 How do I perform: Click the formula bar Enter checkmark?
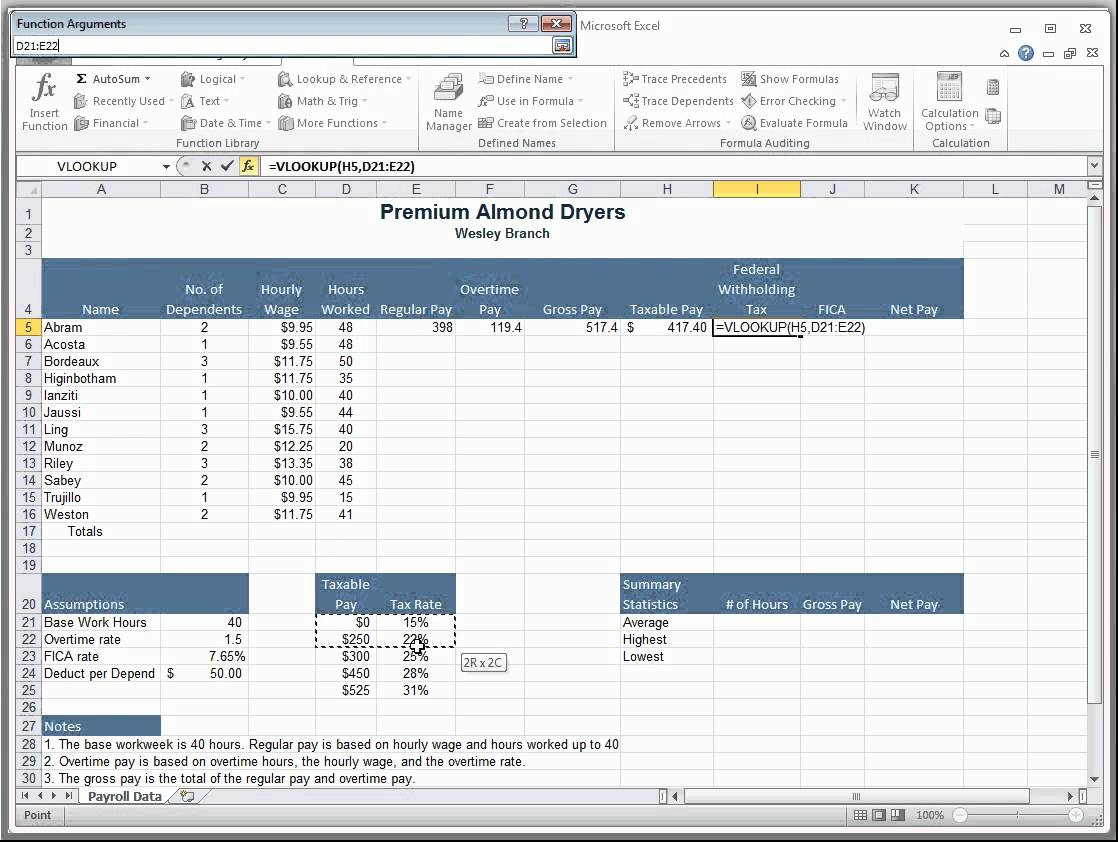point(228,166)
